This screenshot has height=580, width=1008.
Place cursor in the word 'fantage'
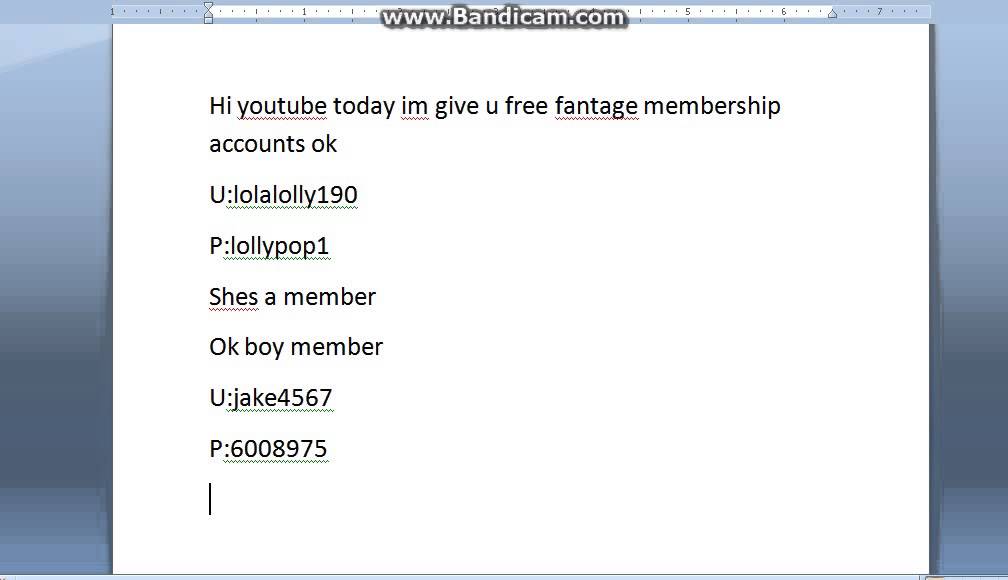pos(596,106)
